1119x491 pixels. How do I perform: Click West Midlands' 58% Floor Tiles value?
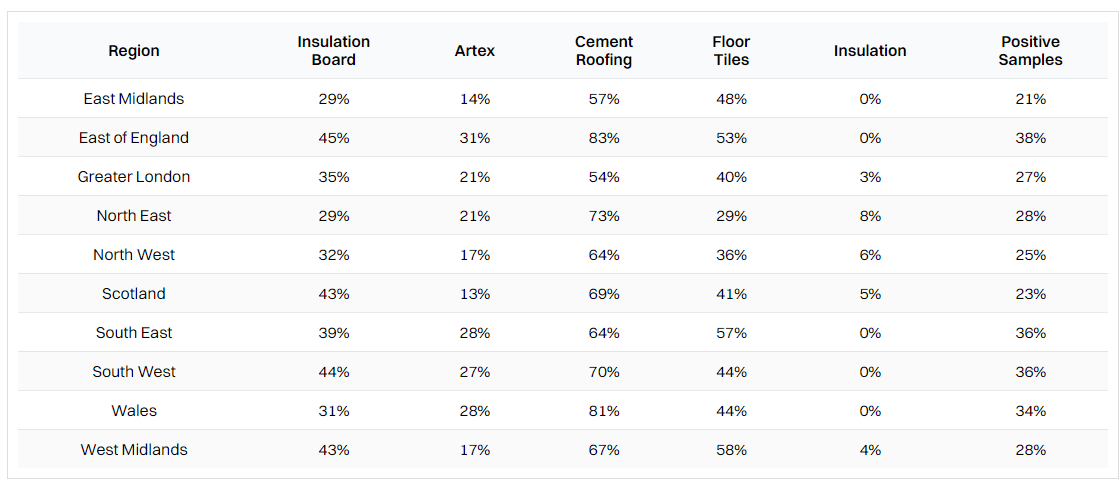pyautogui.click(x=731, y=450)
